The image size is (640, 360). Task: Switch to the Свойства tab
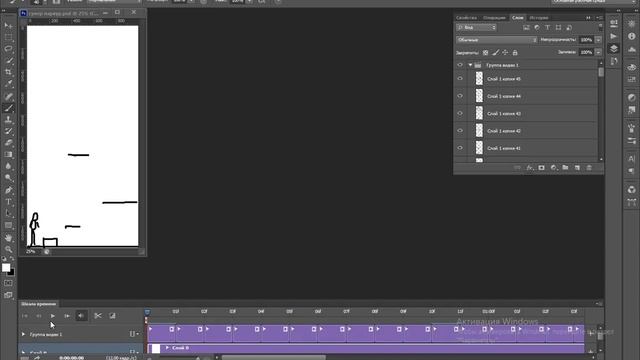point(467,18)
